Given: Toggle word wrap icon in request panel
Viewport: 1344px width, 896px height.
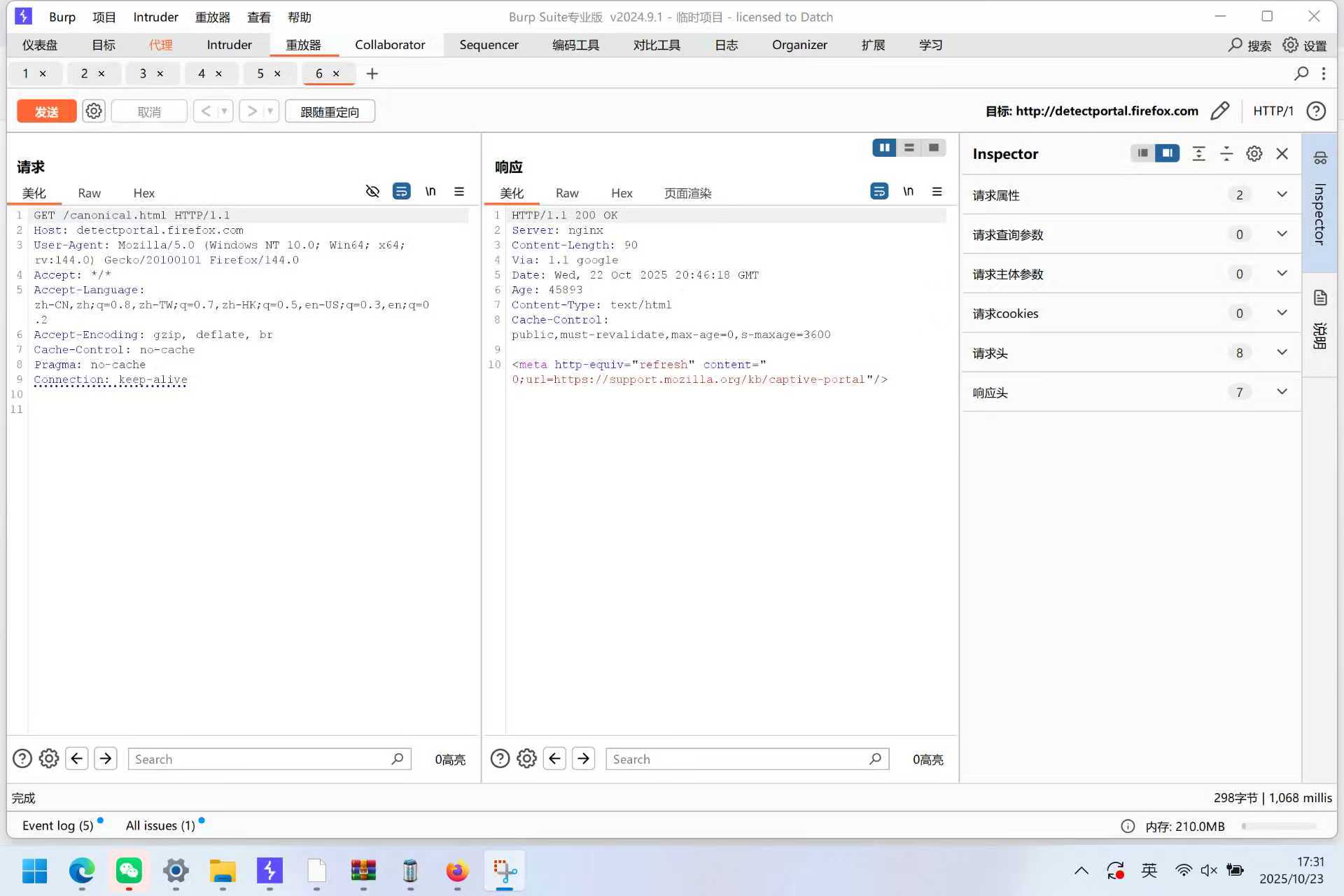Looking at the screenshot, I should point(401,191).
